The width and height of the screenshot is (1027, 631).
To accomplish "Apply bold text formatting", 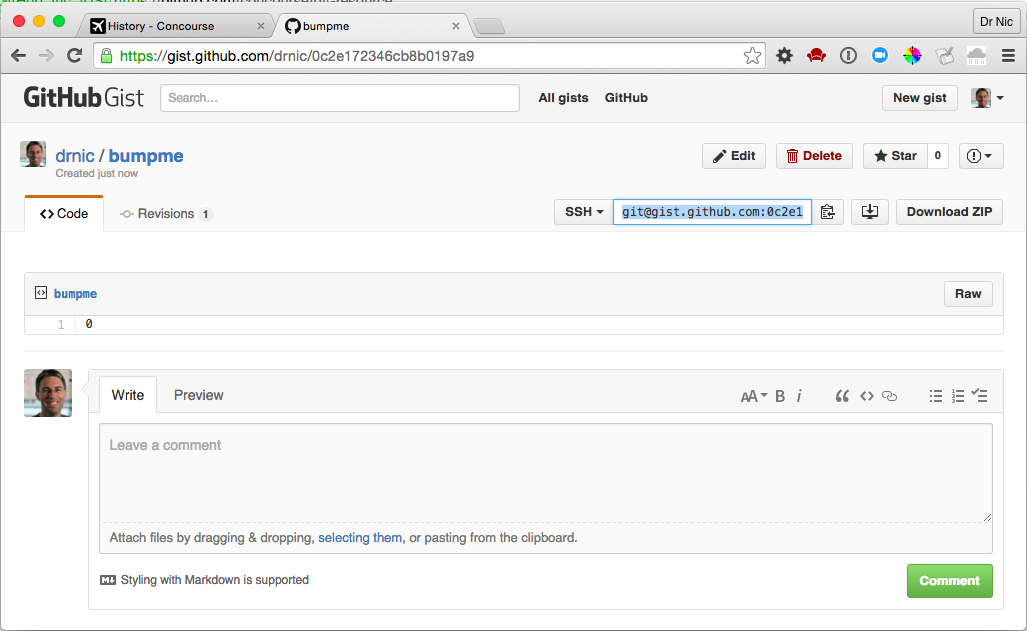I will click(780, 396).
